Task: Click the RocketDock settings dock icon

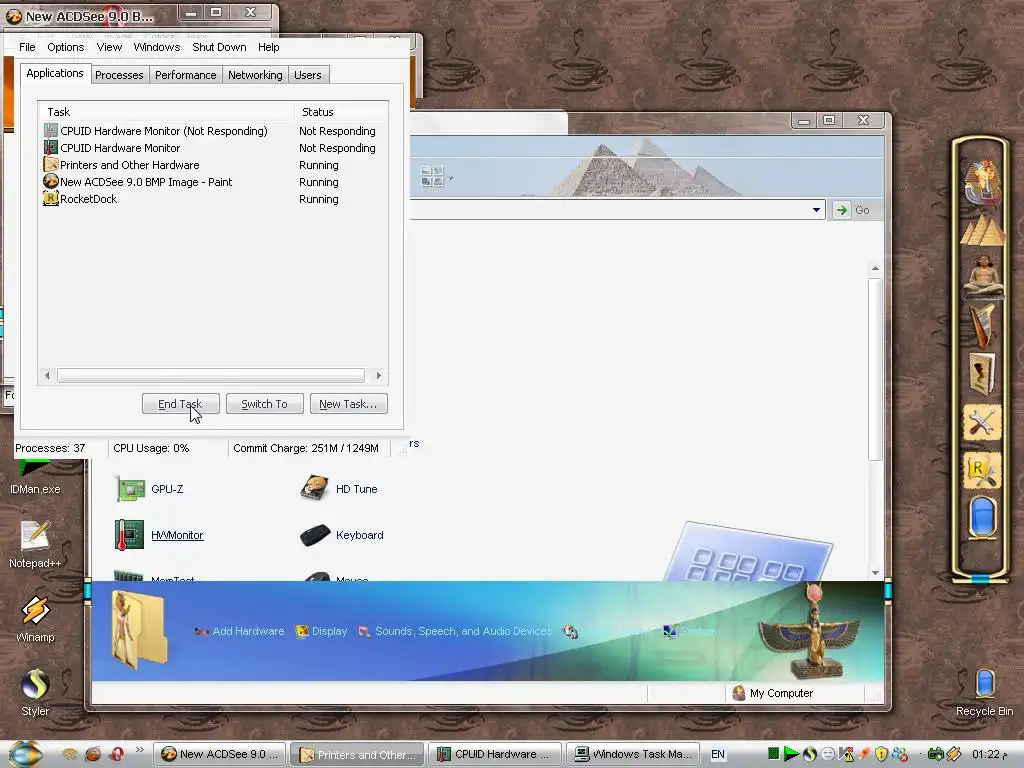Action: coord(982,470)
